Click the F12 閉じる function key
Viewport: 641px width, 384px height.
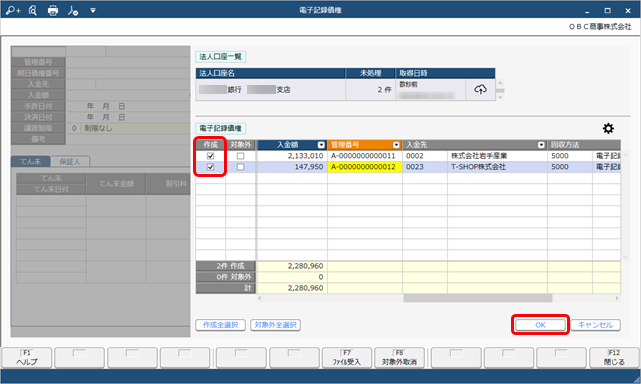click(x=614, y=358)
